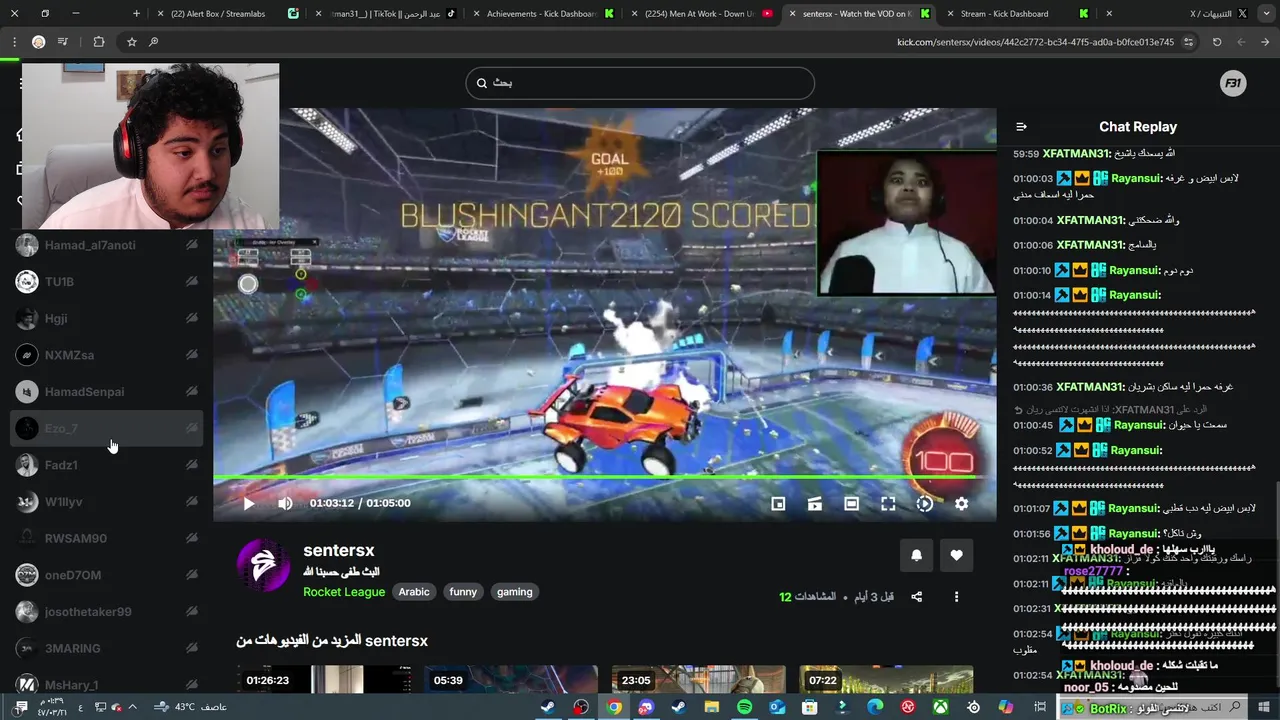This screenshot has height=720, width=1280.
Task: Open Spotify from the taskbar
Action: click(x=745, y=707)
